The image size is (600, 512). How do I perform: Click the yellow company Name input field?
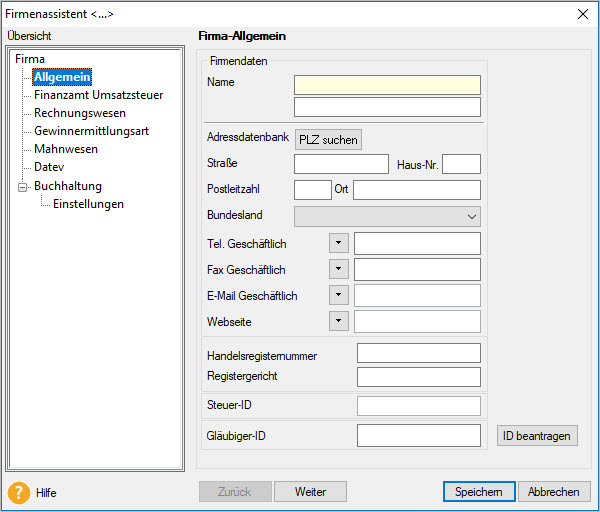click(x=387, y=84)
